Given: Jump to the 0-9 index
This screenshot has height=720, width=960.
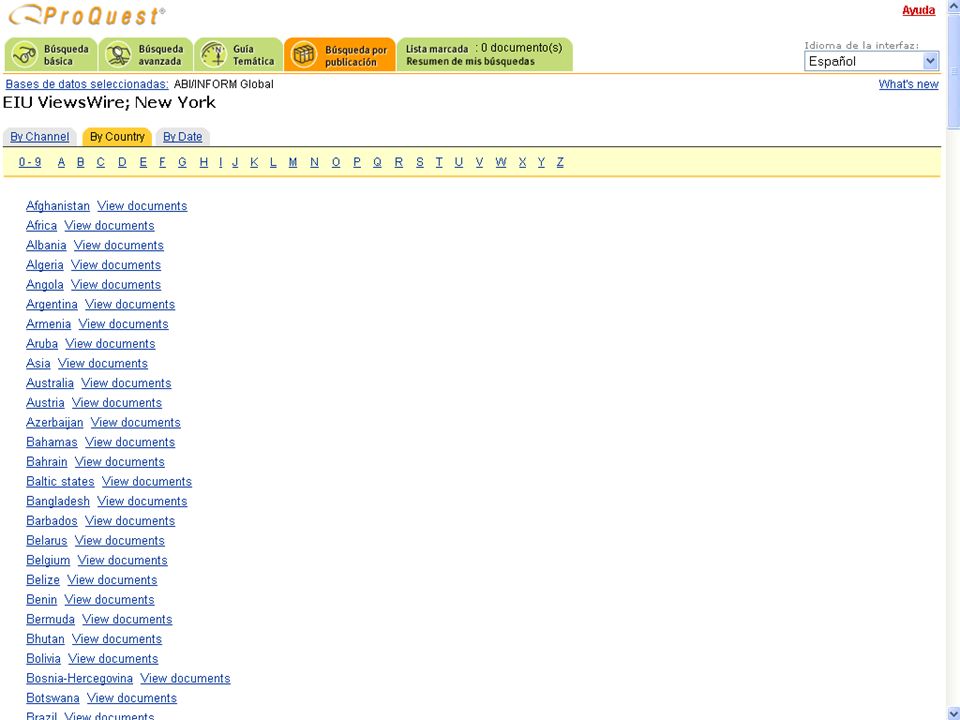Looking at the screenshot, I should pyautogui.click(x=30, y=162).
